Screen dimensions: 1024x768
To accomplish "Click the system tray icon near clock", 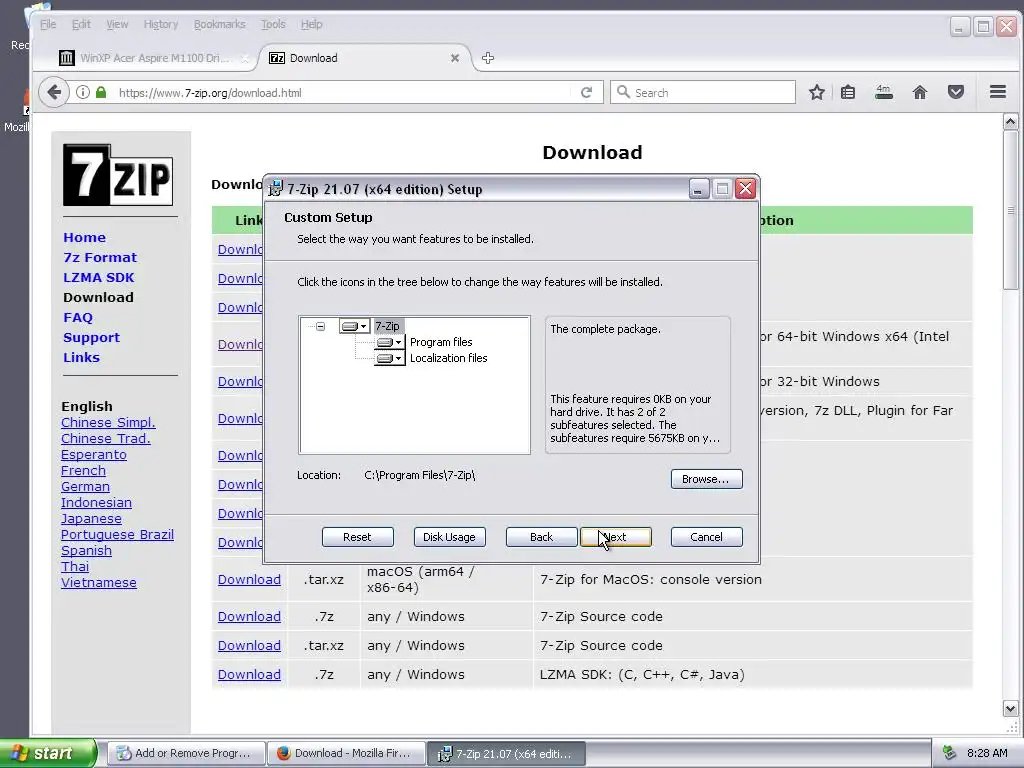I will 950,753.
